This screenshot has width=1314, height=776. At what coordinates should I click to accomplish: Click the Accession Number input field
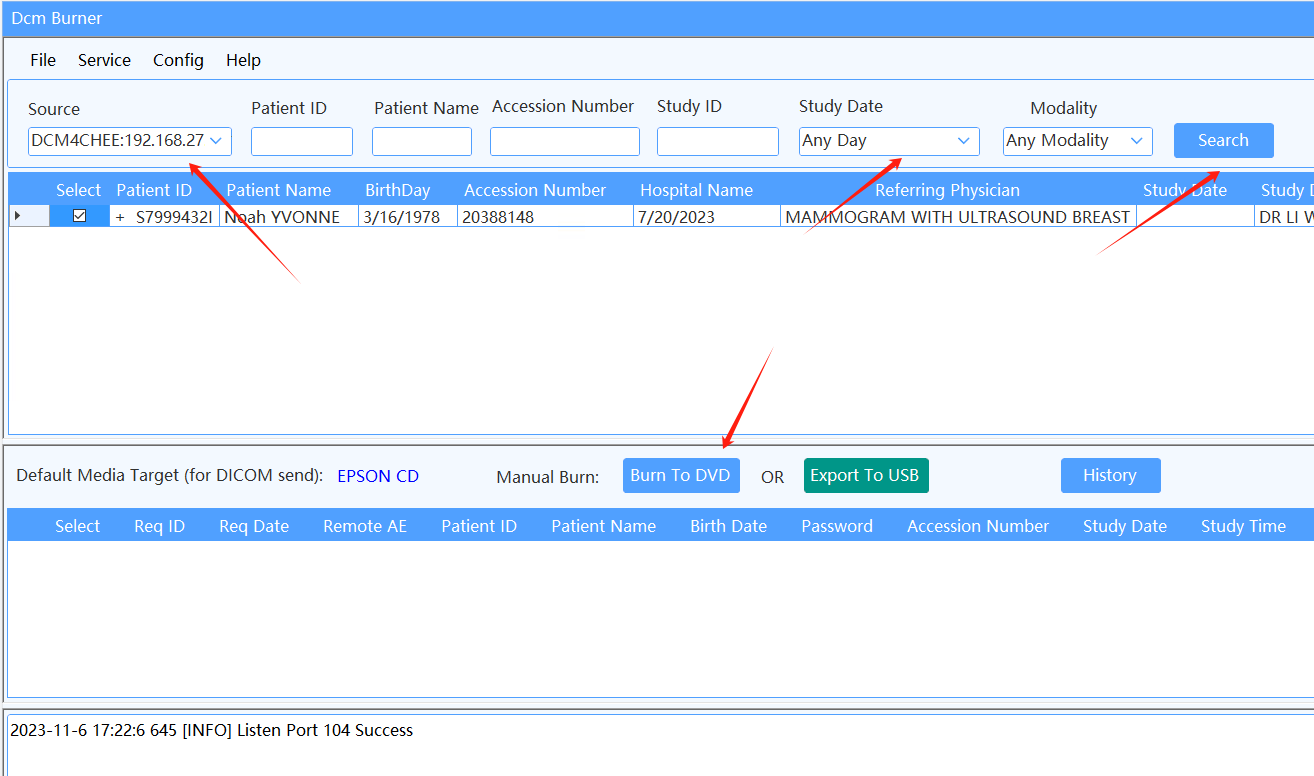point(564,141)
